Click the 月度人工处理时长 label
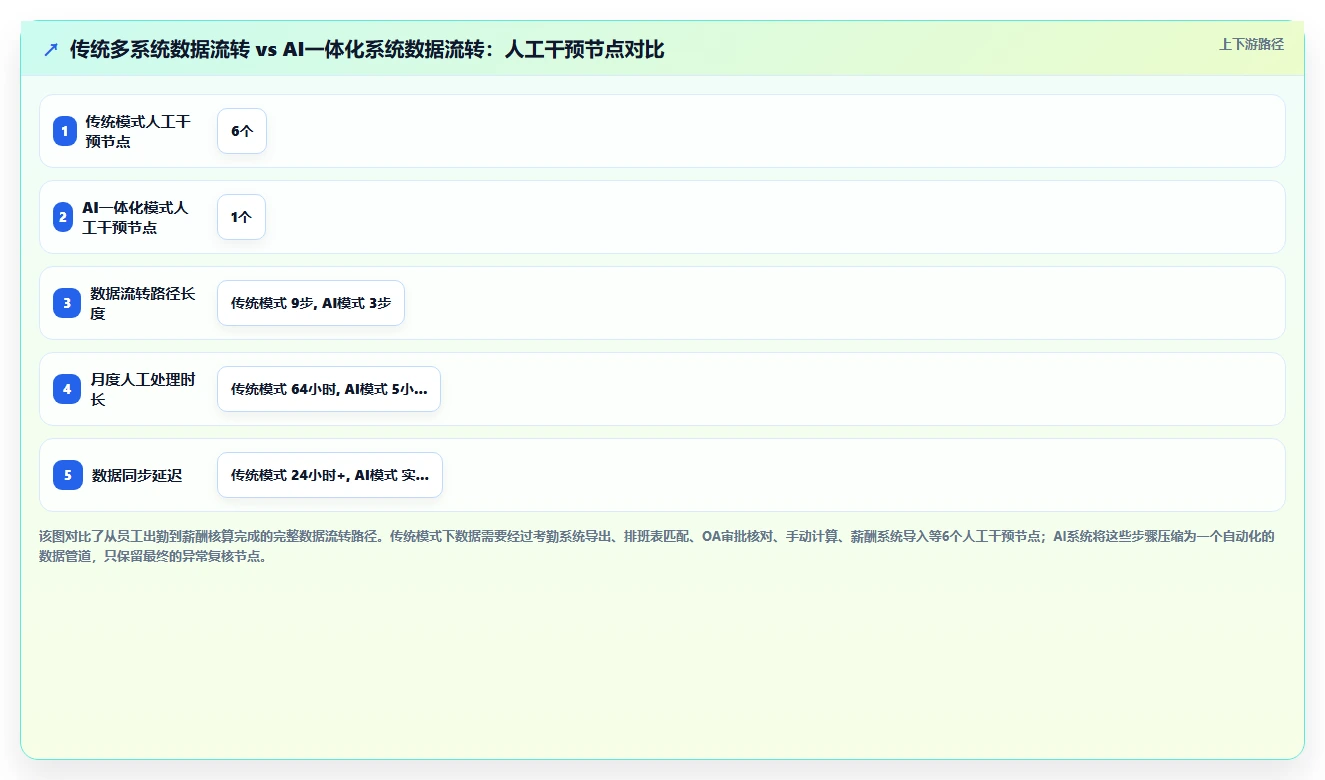The width and height of the screenshot is (1325, 780). click(143, 389)
